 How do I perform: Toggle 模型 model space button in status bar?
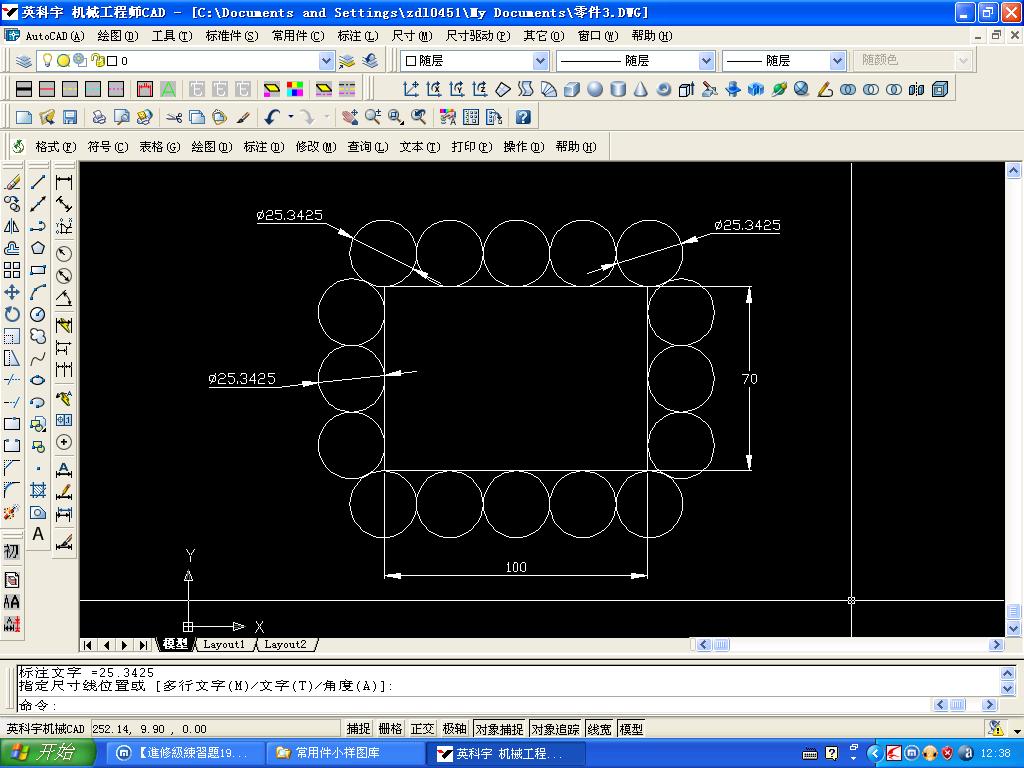coord(631,729)
